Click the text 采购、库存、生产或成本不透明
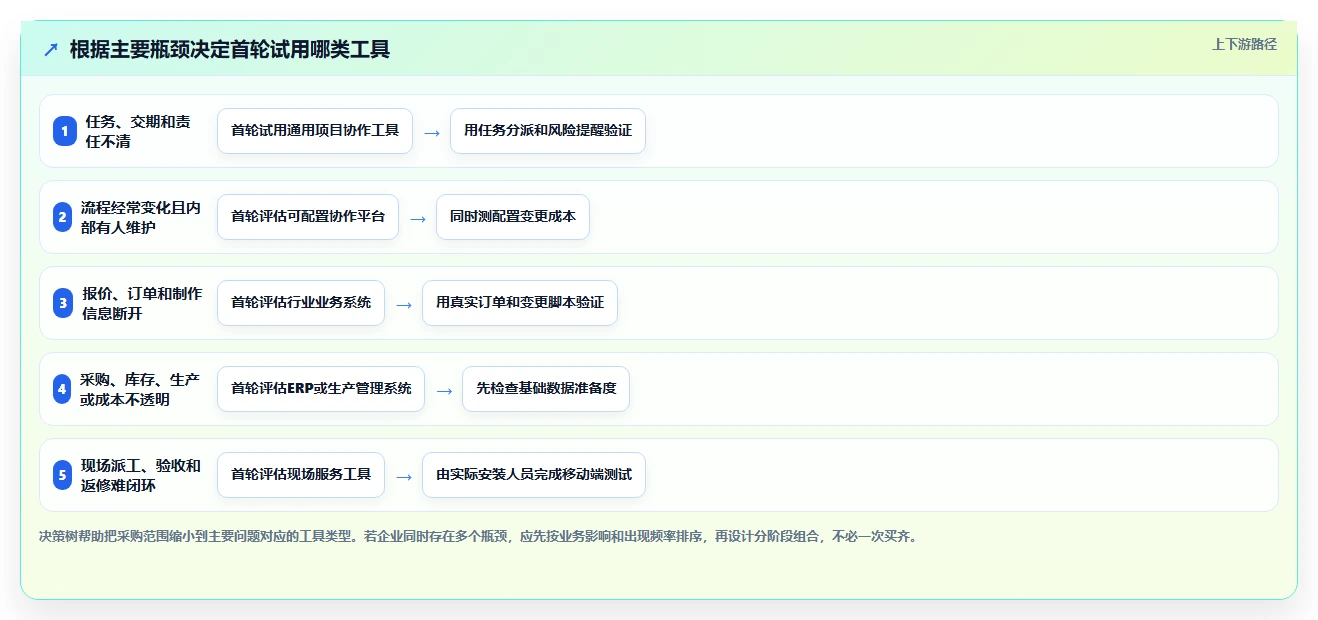 pos(140,389)
